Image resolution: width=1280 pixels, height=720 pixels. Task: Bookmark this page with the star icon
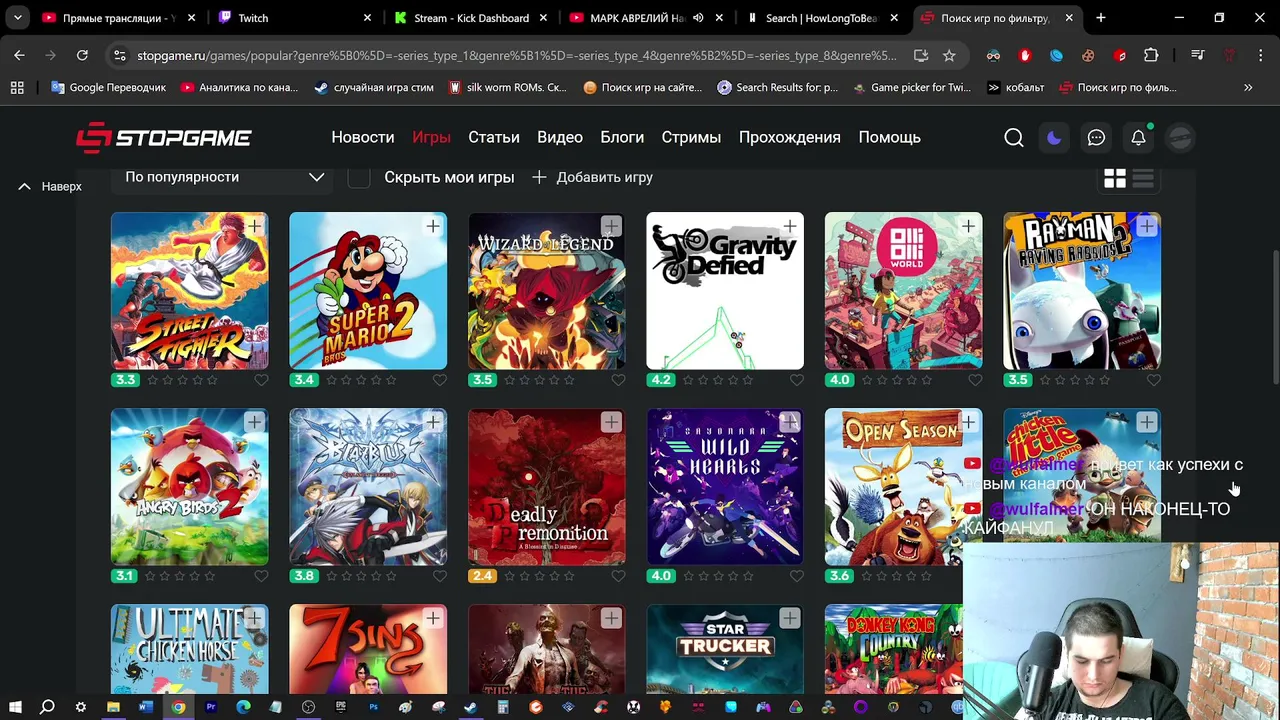click(949, 55)
